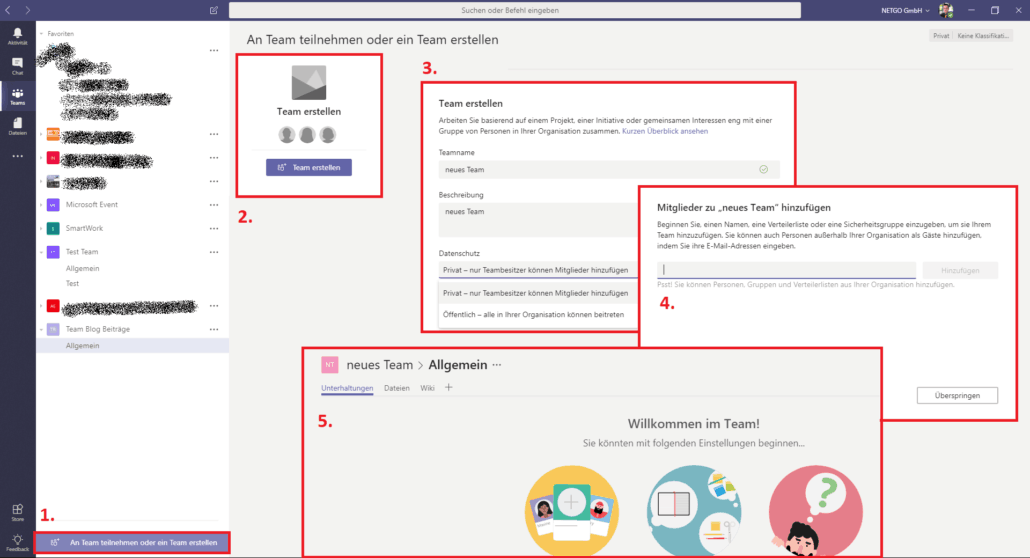Go forward with the right arrow
The width and height of the screenshot is (1030, 558).
pos(28,10)
